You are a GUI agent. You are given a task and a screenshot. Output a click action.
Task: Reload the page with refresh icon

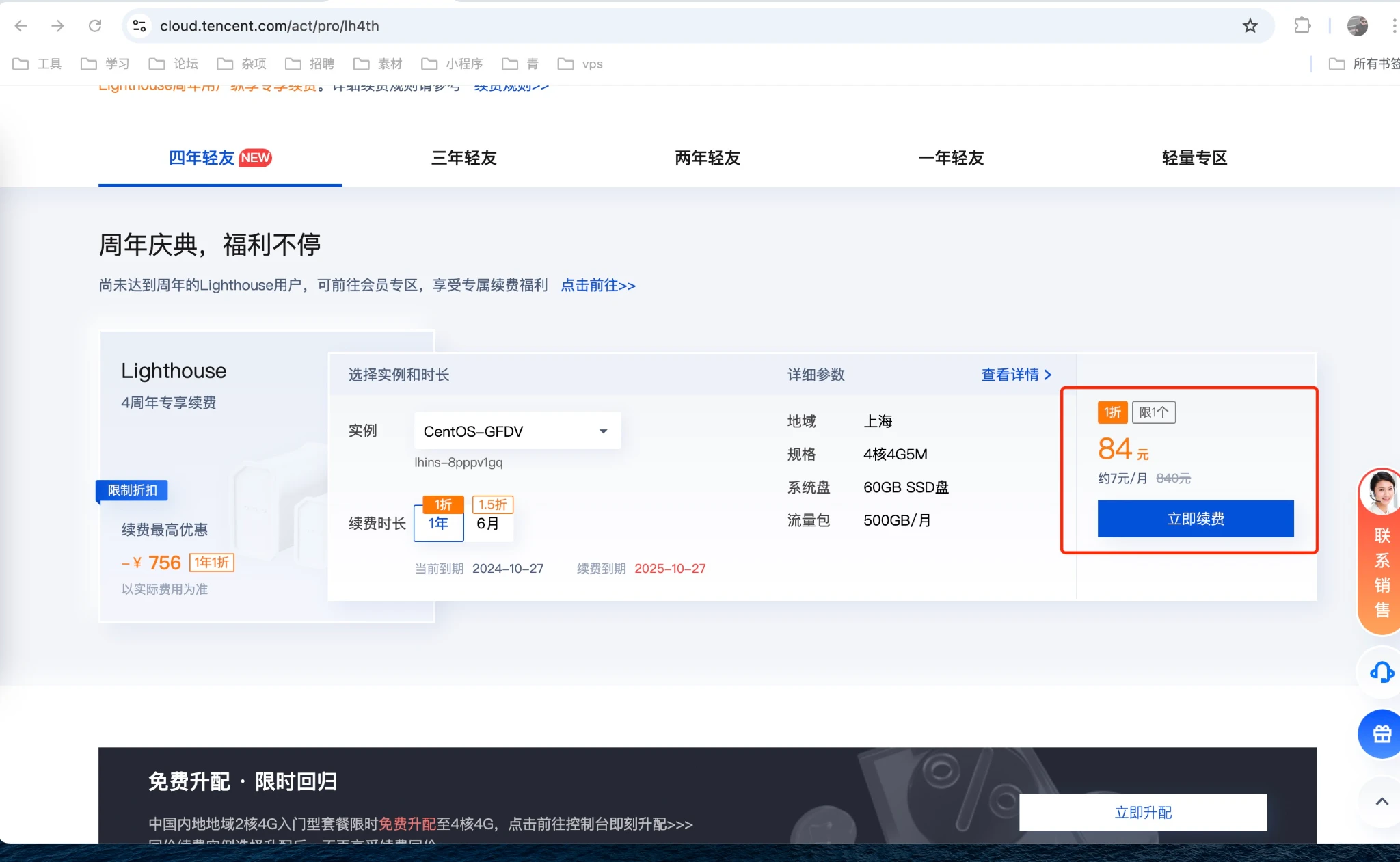pos(95,26)
